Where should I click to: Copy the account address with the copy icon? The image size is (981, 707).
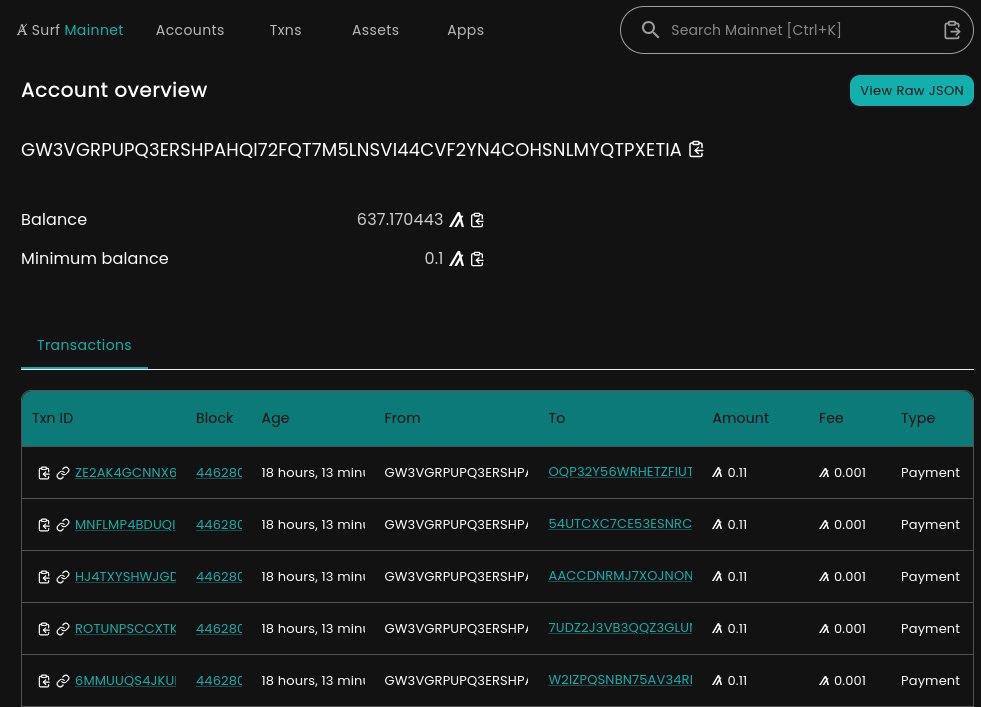pos(696,150)
